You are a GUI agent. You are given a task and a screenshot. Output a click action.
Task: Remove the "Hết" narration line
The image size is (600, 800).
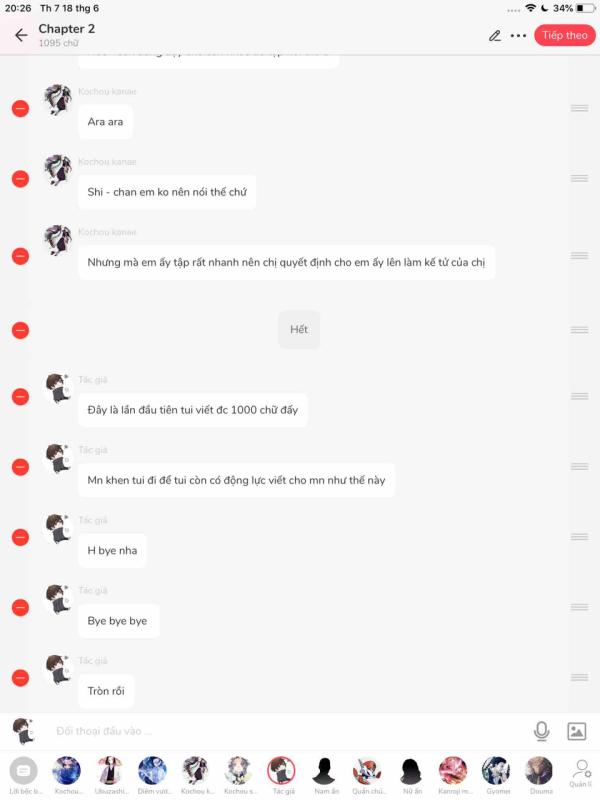pyautogui.click(x=20, y=330)
